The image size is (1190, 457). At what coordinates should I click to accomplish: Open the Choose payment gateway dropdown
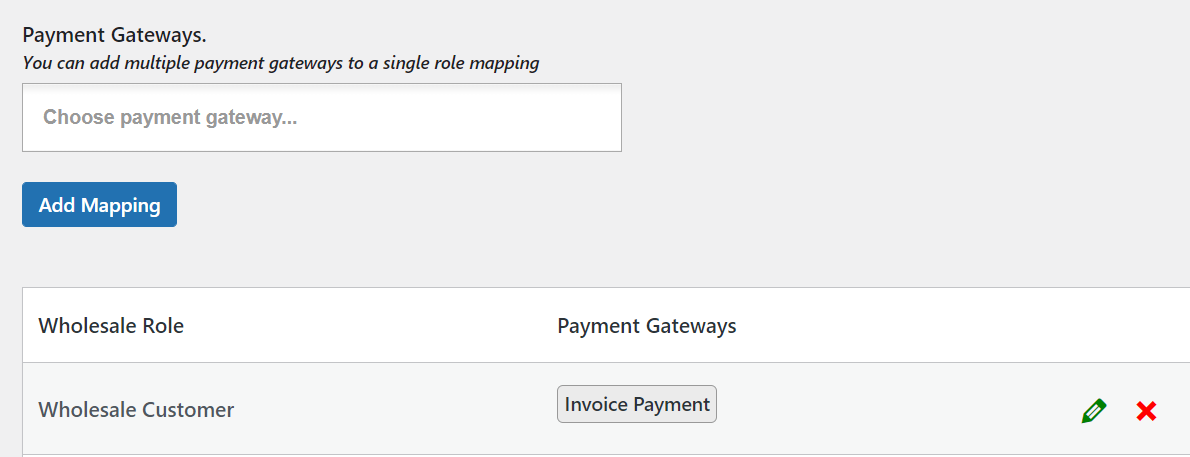coord(321,117)
